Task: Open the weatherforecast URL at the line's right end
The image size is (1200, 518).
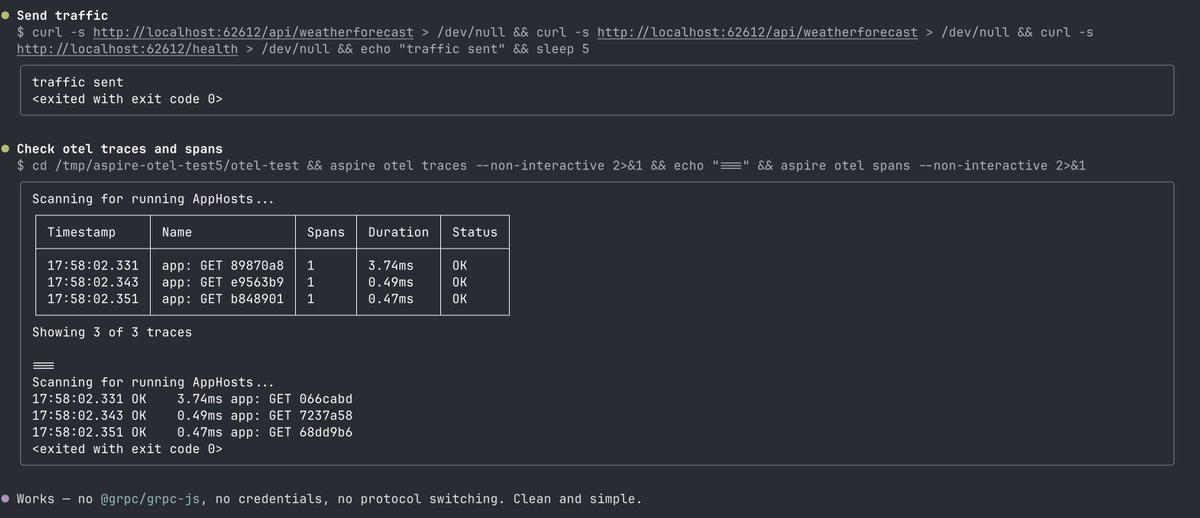Action: [x=757, y=33]
